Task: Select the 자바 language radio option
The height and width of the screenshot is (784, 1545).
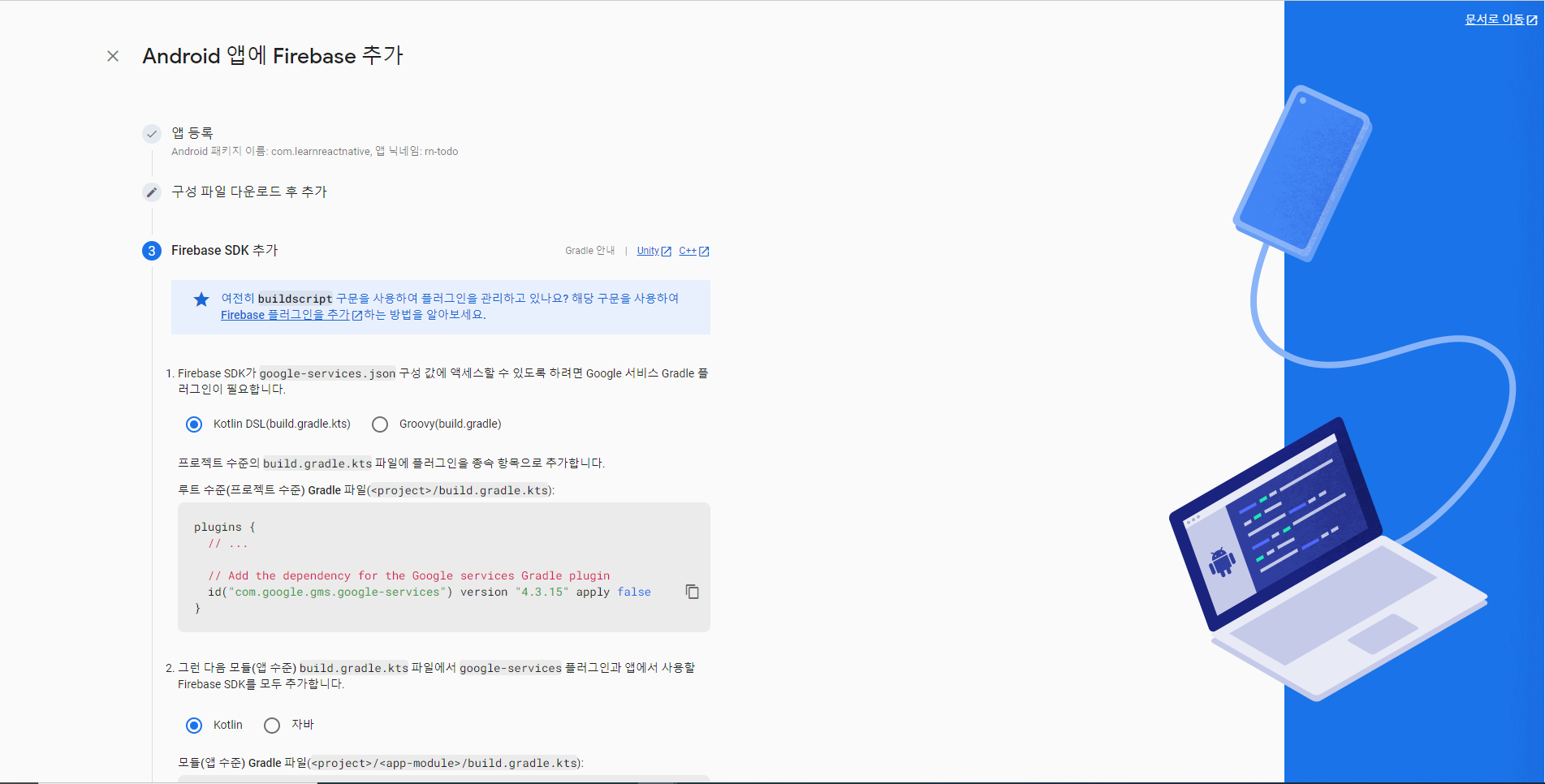Action: point(272,726)
